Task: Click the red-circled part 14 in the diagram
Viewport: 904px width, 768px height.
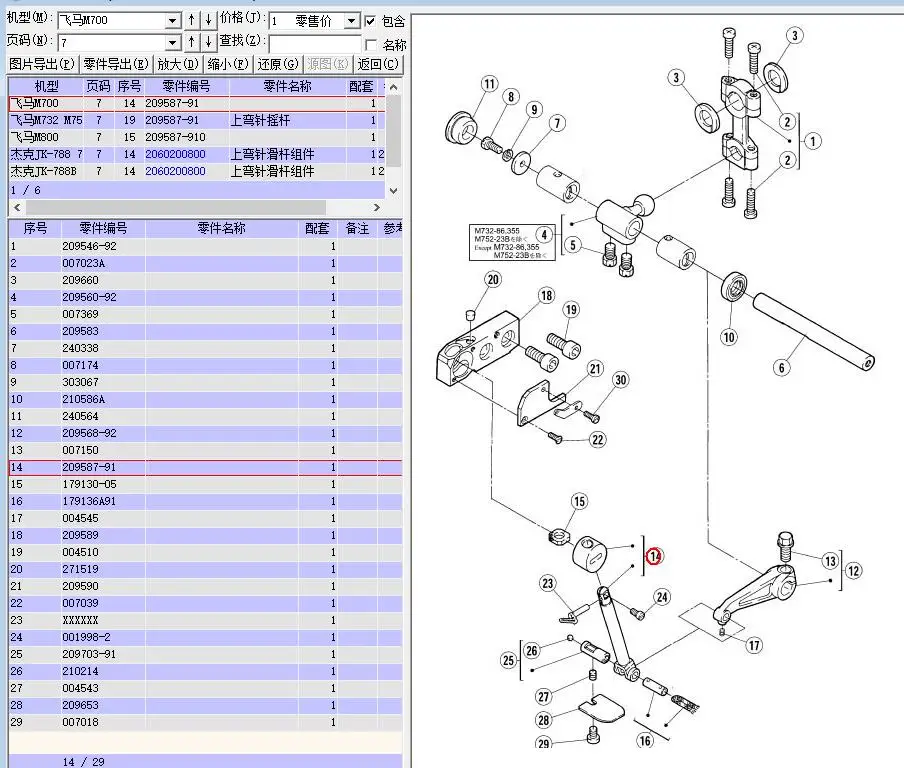Action: click(x=653, y=556)
